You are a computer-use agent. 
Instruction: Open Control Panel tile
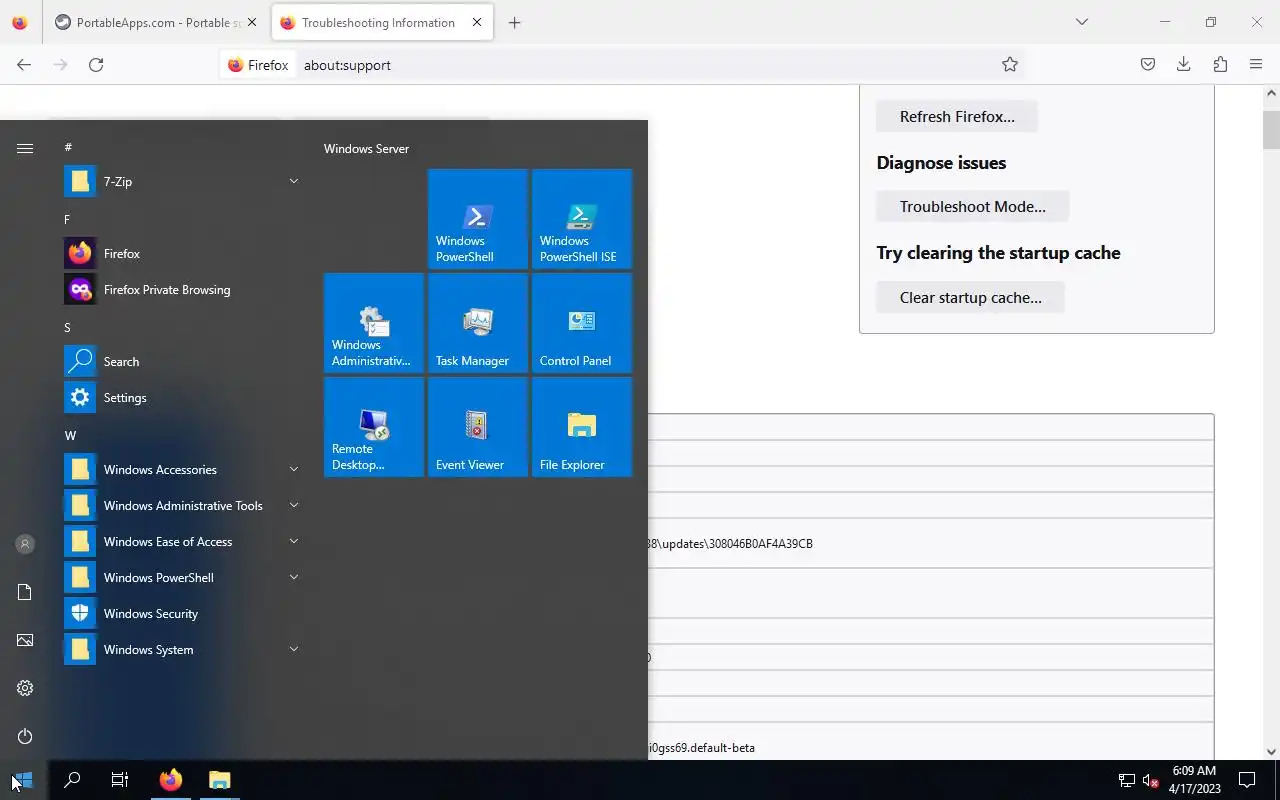pos(582,323)
